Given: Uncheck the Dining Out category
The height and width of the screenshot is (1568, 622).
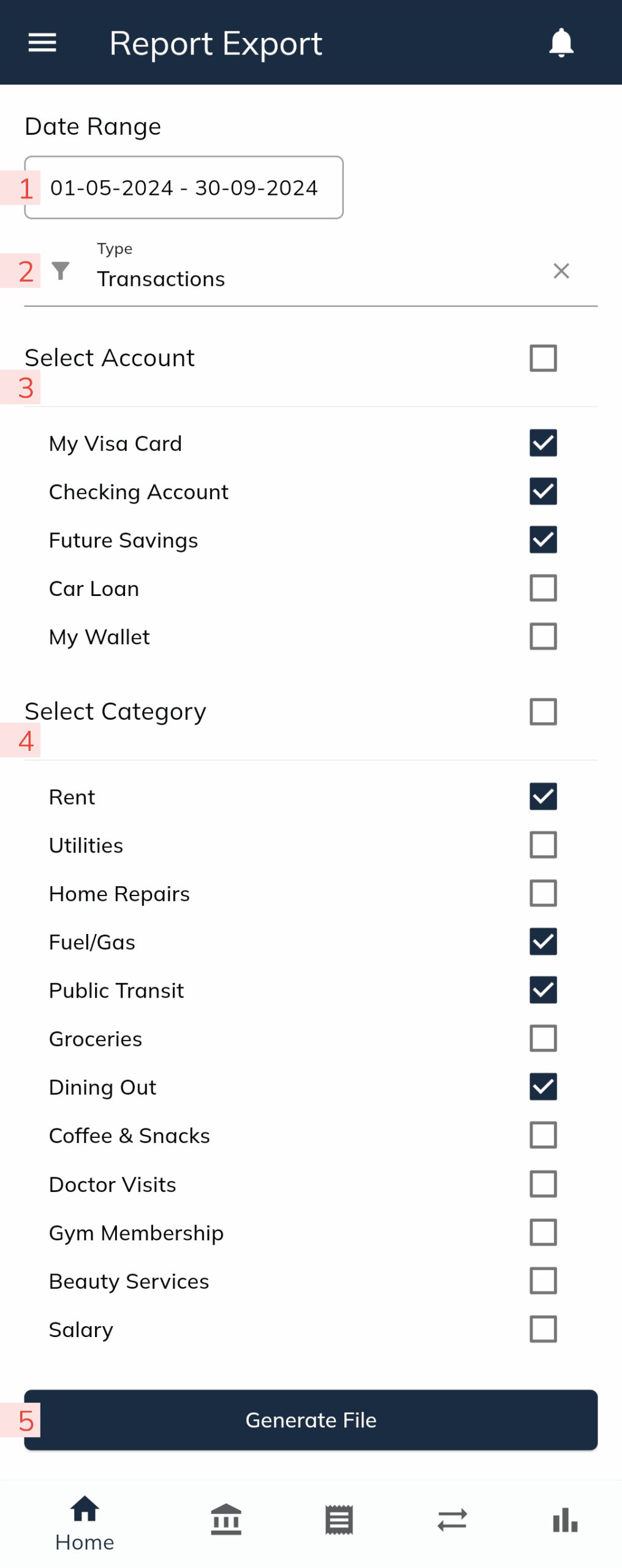Looking at the screenshot, I should coord(543,1086).
